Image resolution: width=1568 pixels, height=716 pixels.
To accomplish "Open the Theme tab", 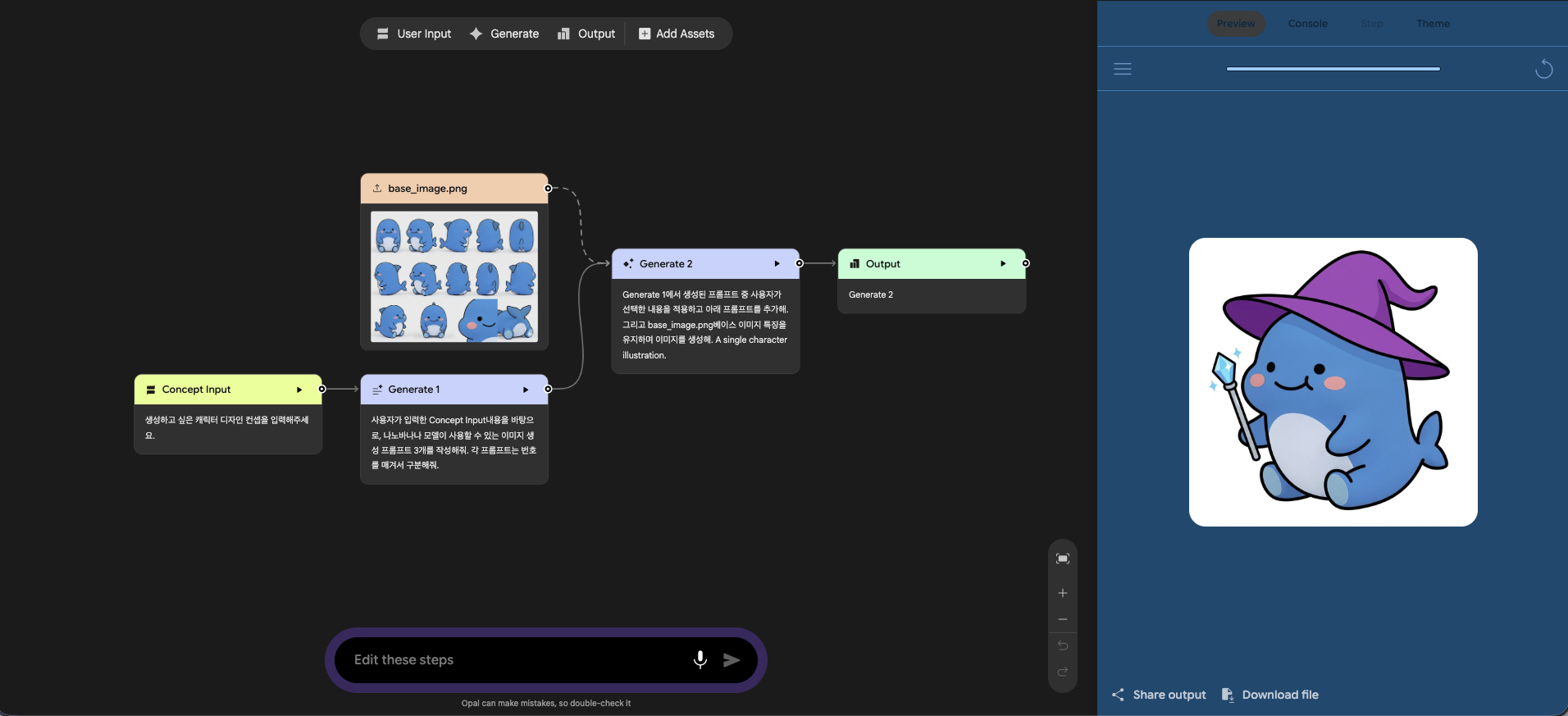I will click(x=1433, y=24).
